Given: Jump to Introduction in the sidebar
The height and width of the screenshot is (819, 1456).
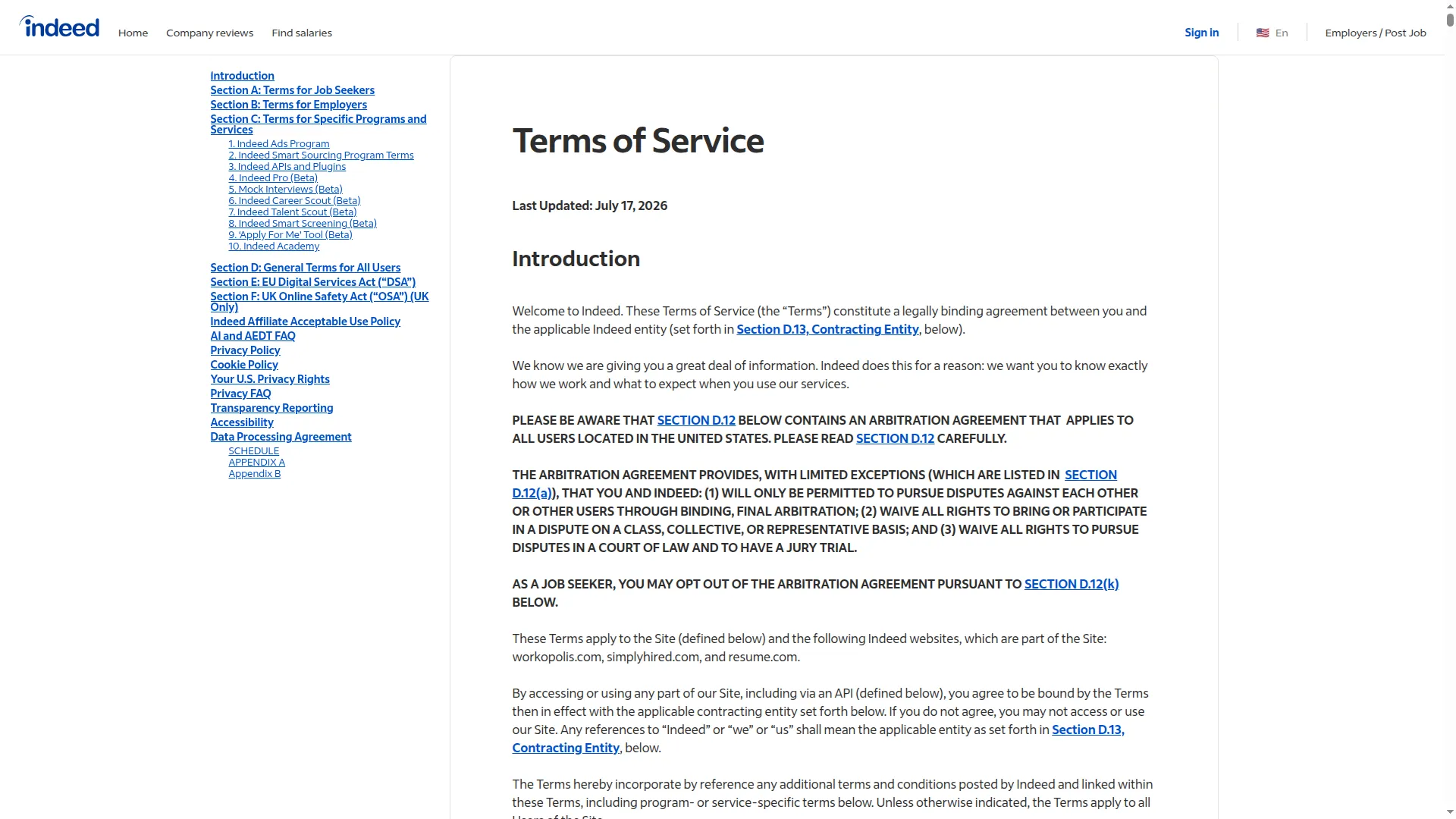Looking at the screenshot, I should (x=242, y=76).
